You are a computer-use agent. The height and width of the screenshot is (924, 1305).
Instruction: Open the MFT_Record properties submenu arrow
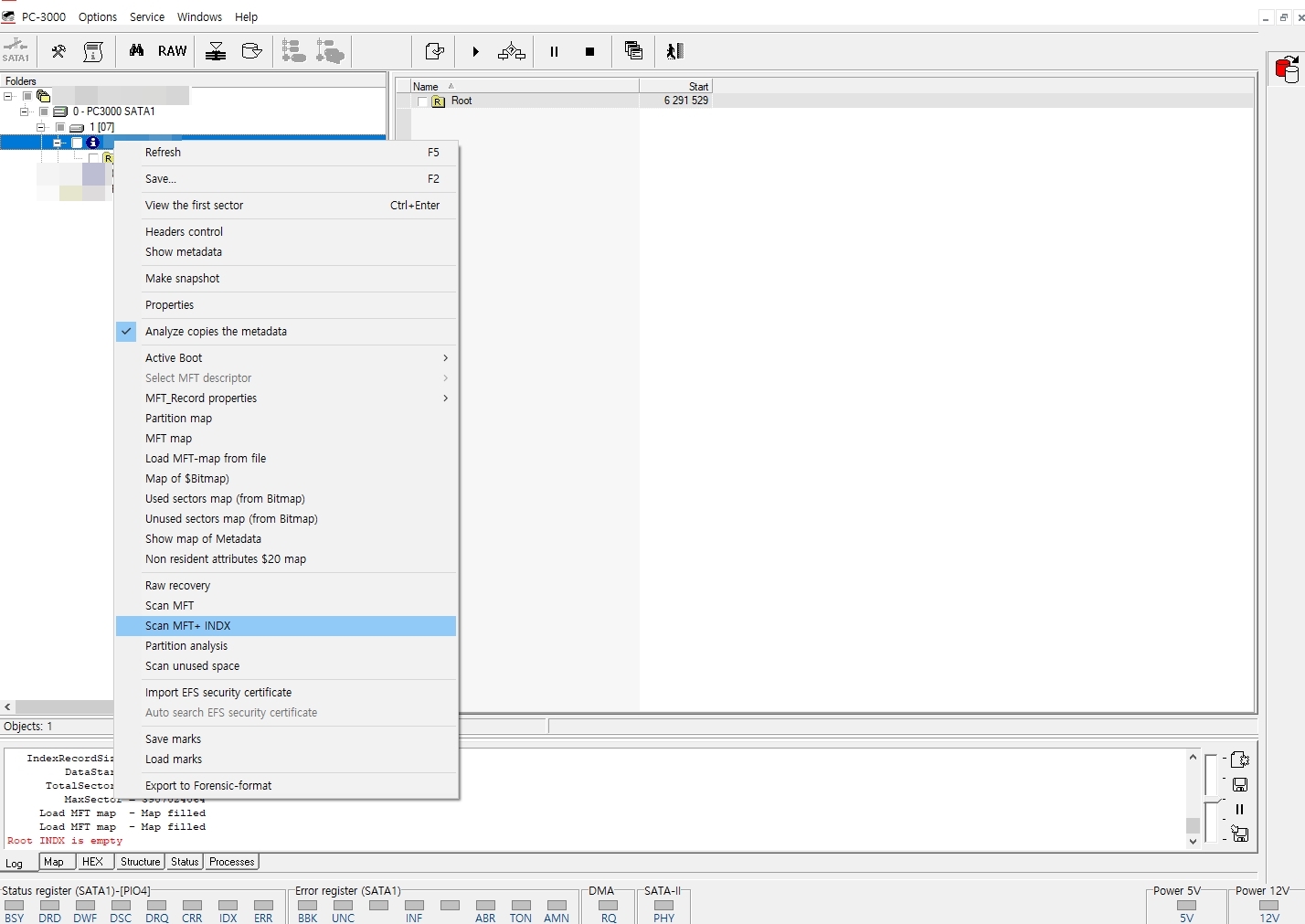[x=445, y=398]
